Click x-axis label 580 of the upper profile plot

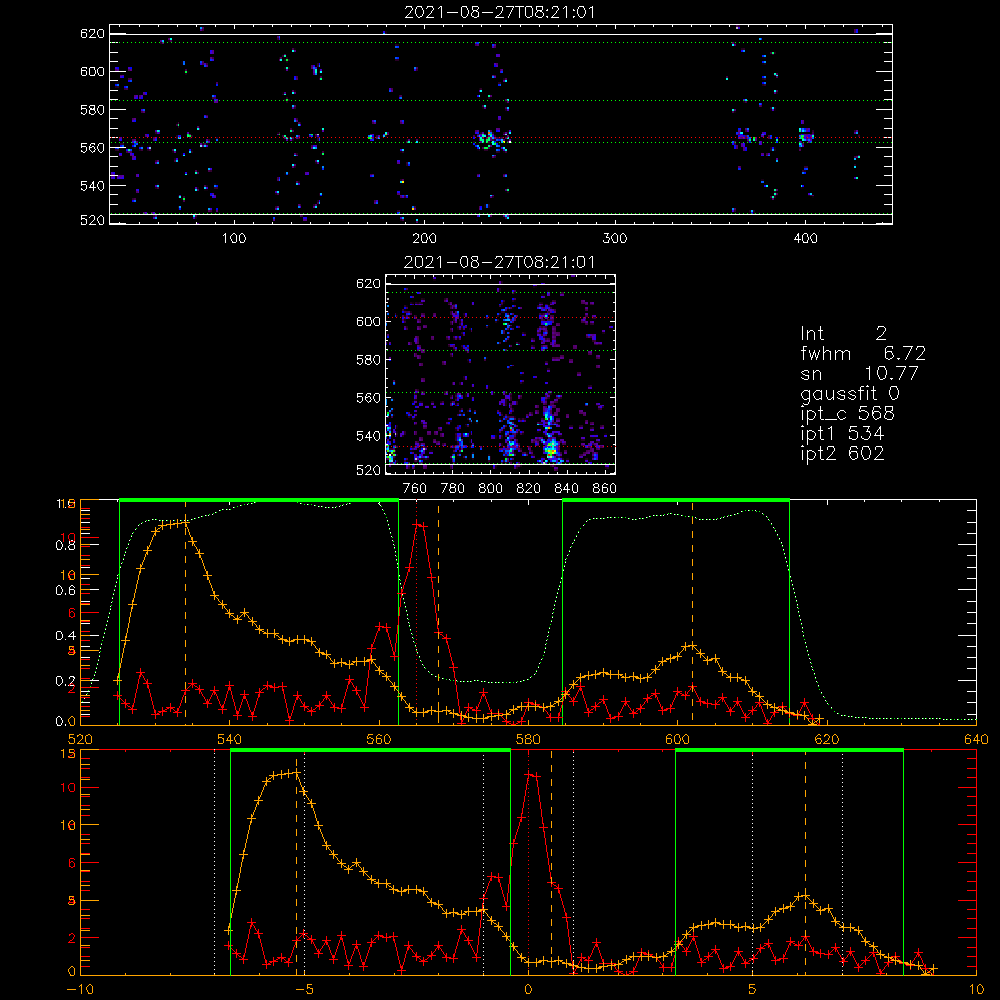pyautogui.click(x=528, y=740)
